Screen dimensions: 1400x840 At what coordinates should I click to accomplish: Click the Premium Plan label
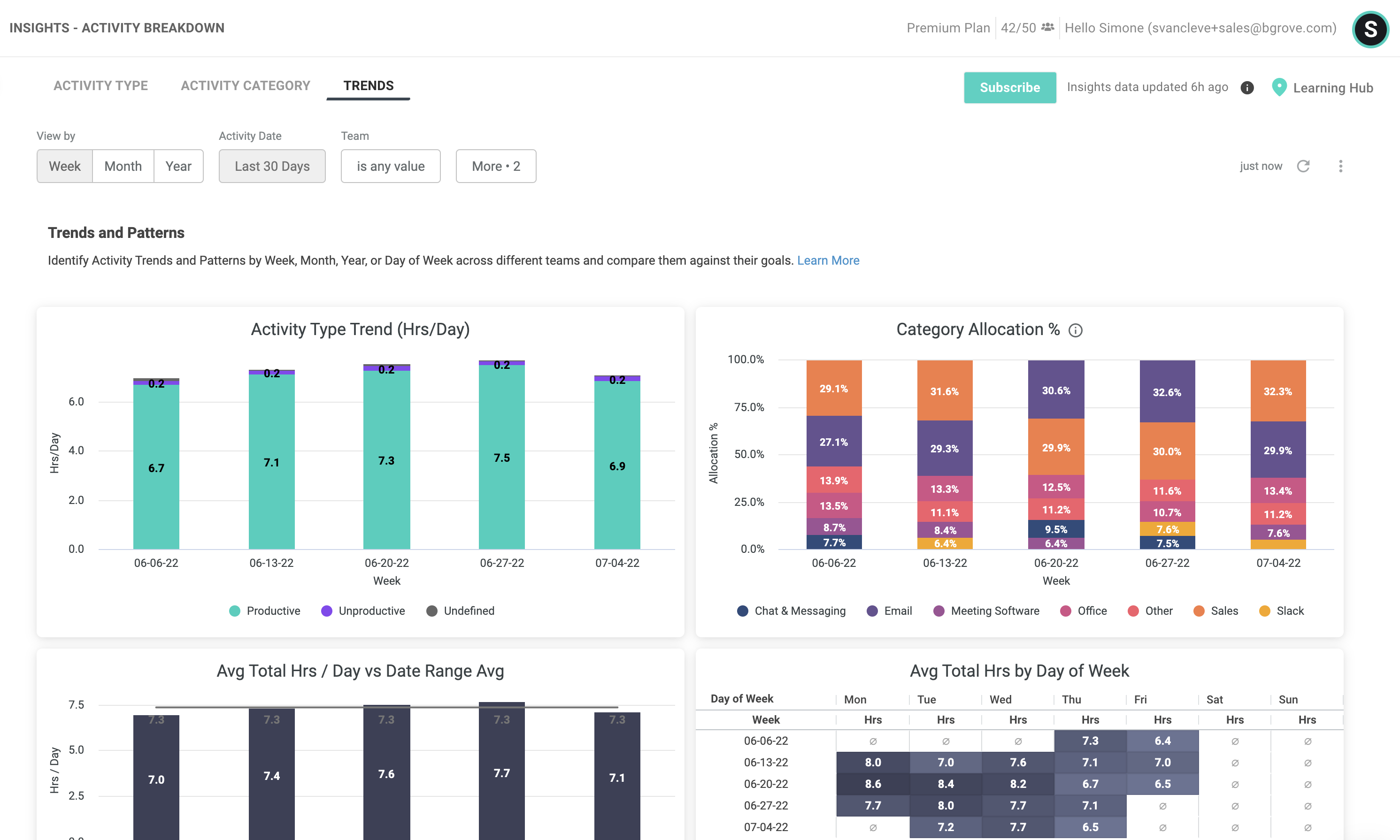click(948, 28)
